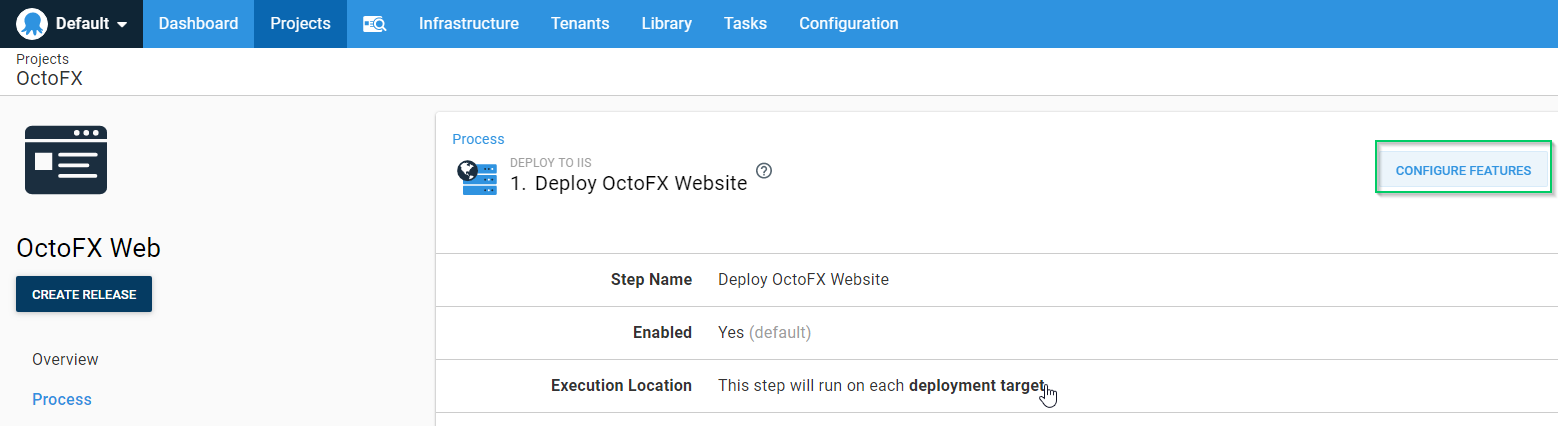Image resolution: width=1558 pixels, height=426 pixels.
Task: Go to the Dashboard tab
Action: pos(198,24)
